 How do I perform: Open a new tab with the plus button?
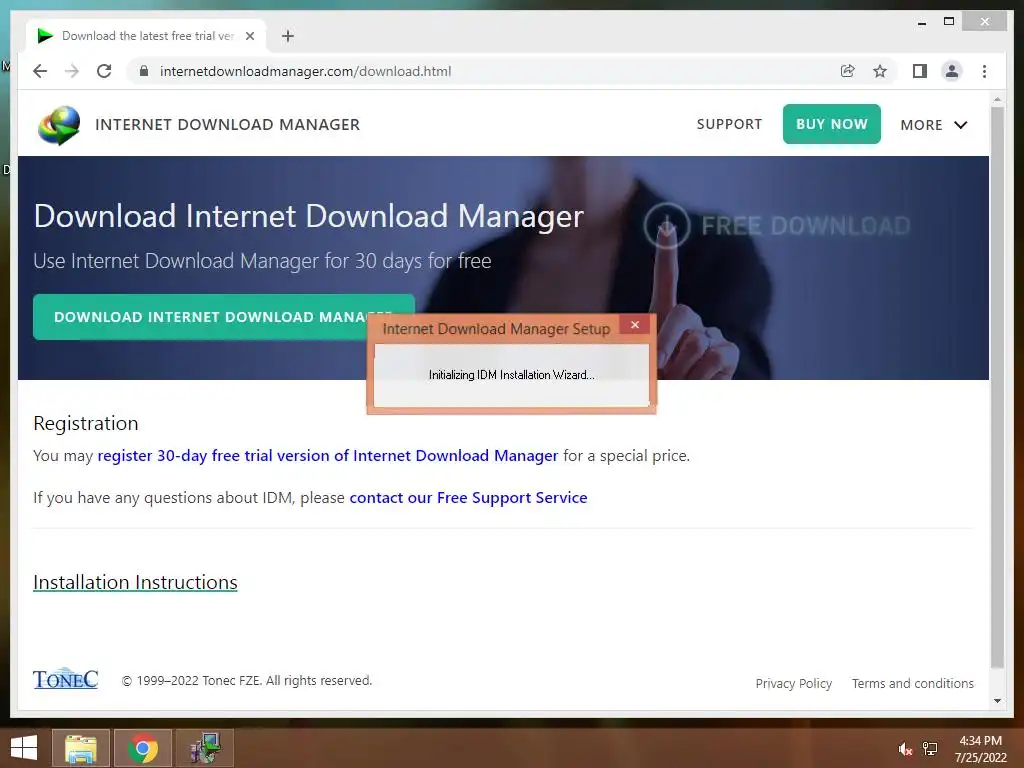click(x=288, y=36)
